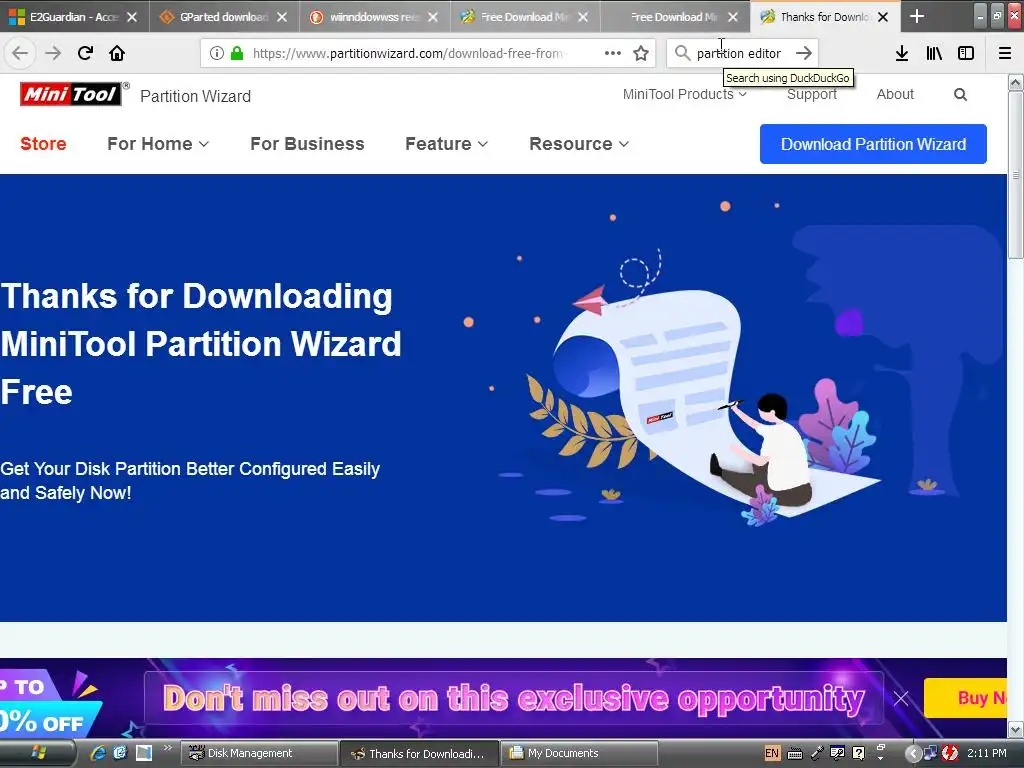The width and height of the screenshot is (1024, 768).
Task: Open page actions three-dot menu
Action: tap(613, 54)
